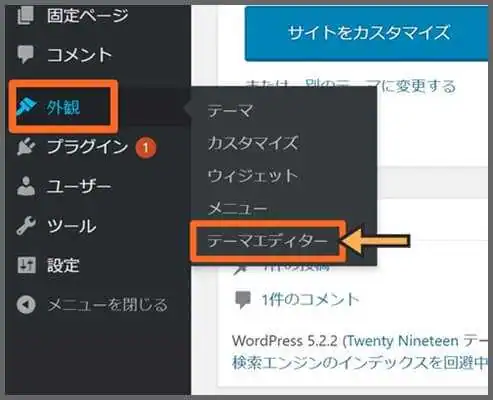Click the 外観 paintbrush icon

[x=27, y=107]
